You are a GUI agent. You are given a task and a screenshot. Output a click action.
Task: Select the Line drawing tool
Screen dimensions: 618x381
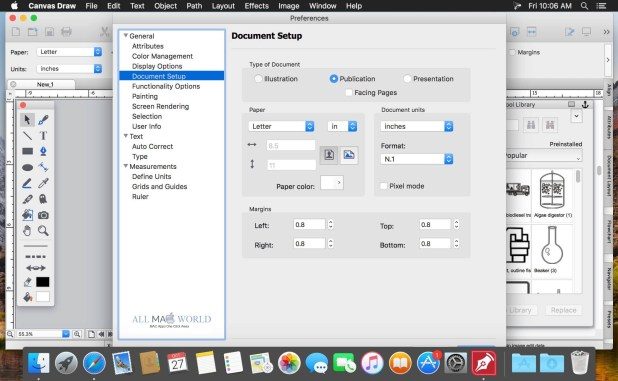27,136
